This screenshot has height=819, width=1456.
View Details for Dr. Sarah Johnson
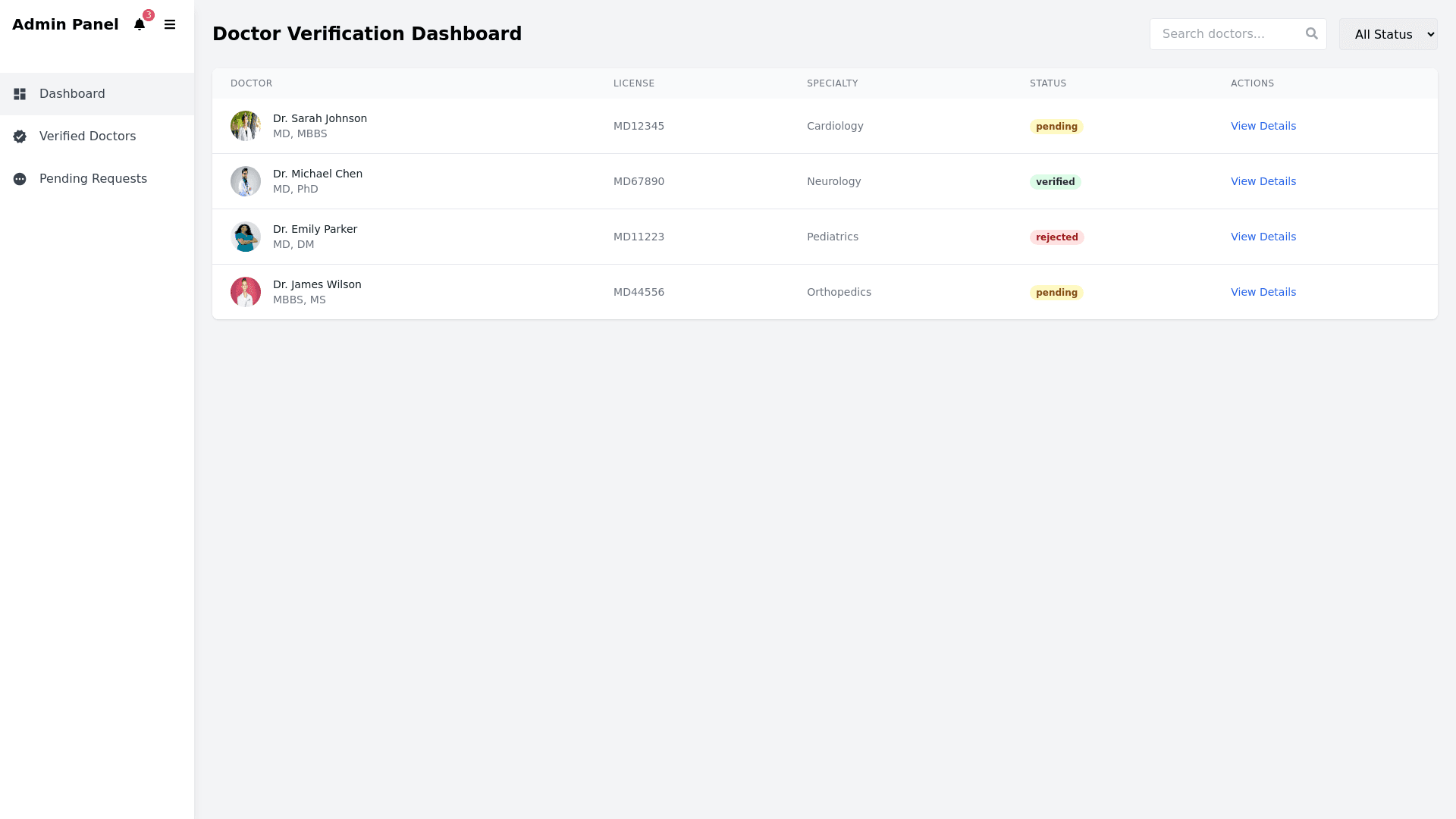1263,126
